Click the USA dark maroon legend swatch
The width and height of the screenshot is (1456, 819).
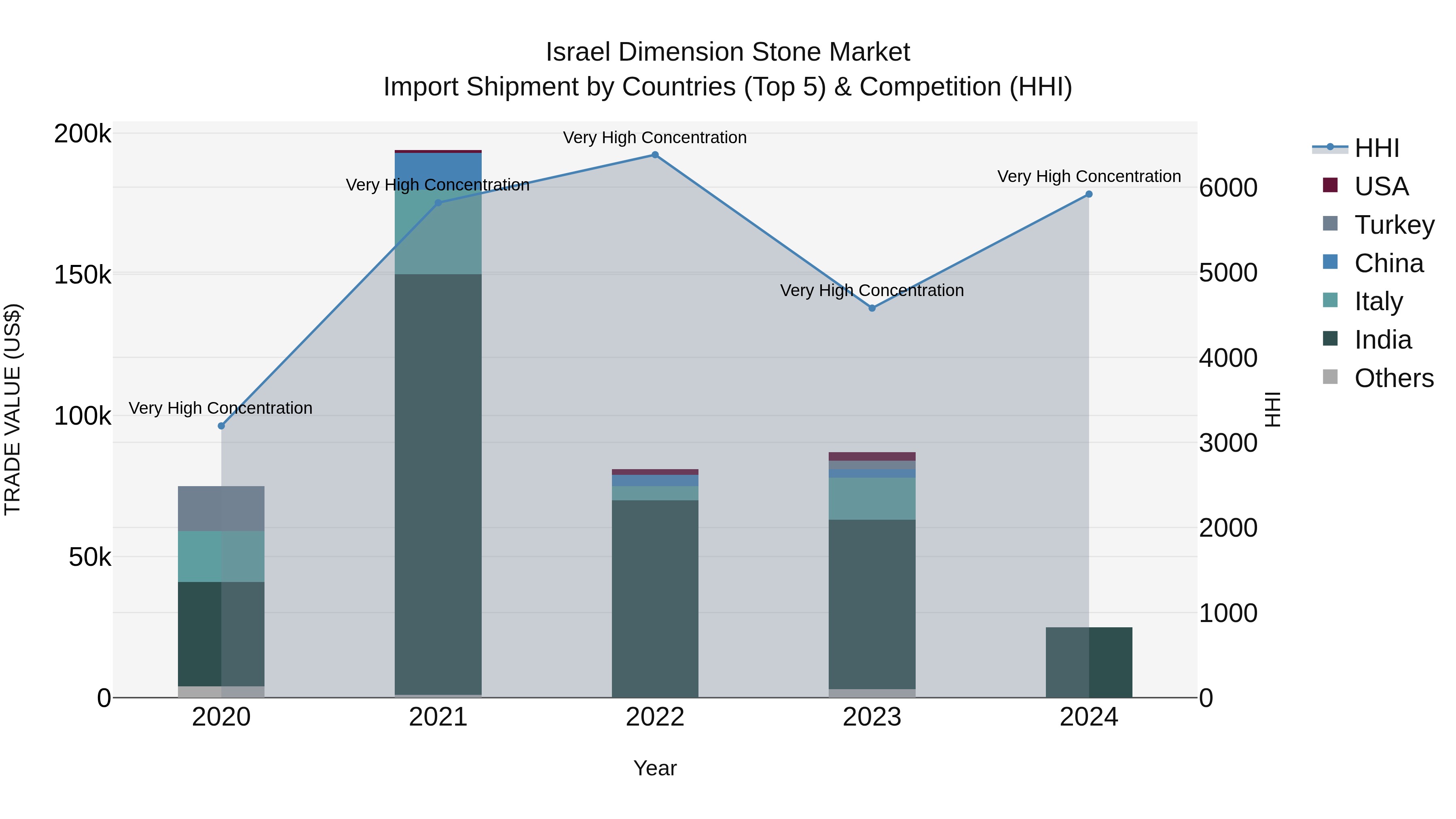pos(1331,185)
